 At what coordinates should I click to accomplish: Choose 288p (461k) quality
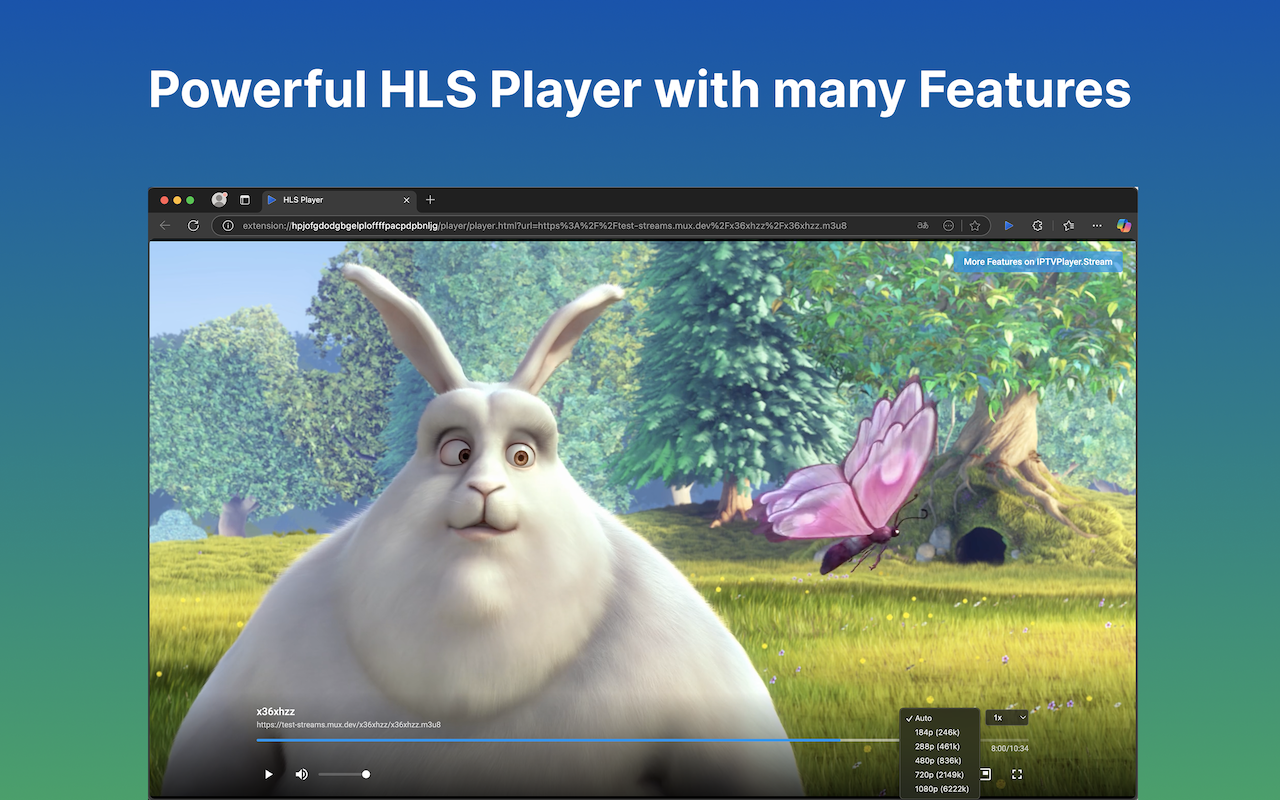click(940, 746)
